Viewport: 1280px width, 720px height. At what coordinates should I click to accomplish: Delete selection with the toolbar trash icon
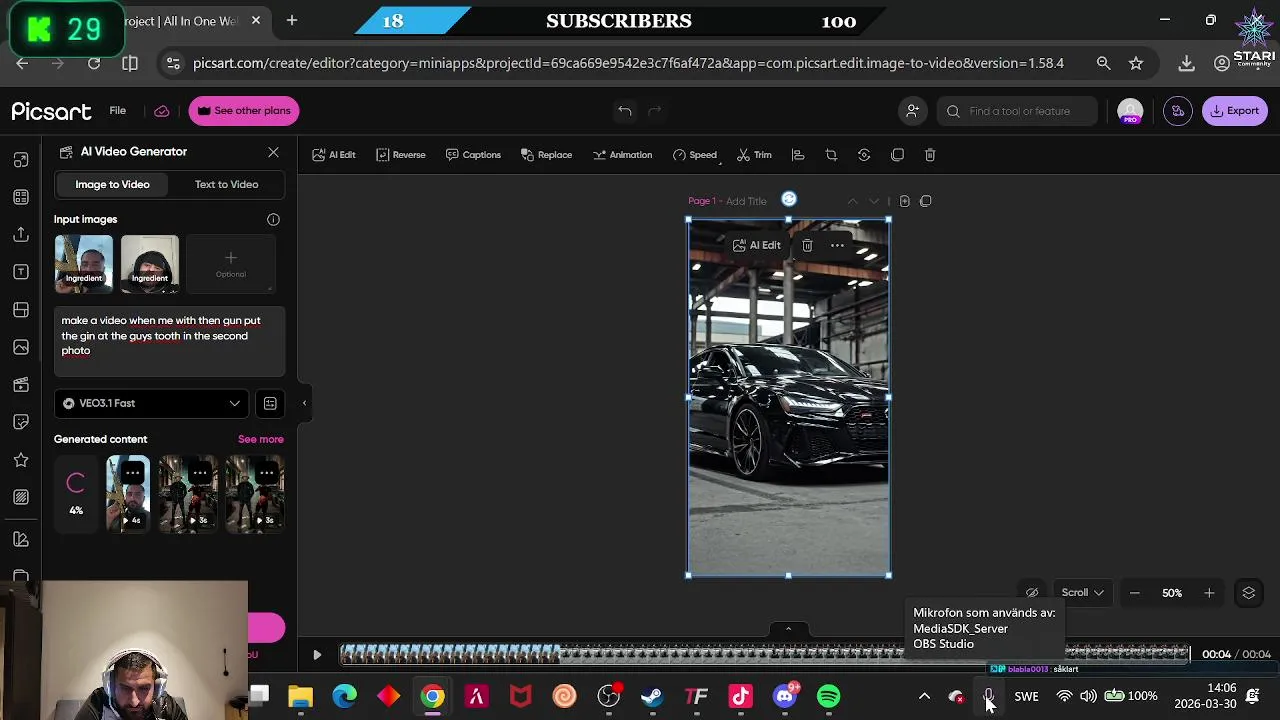pyautogui.click(x=930, y=155)
